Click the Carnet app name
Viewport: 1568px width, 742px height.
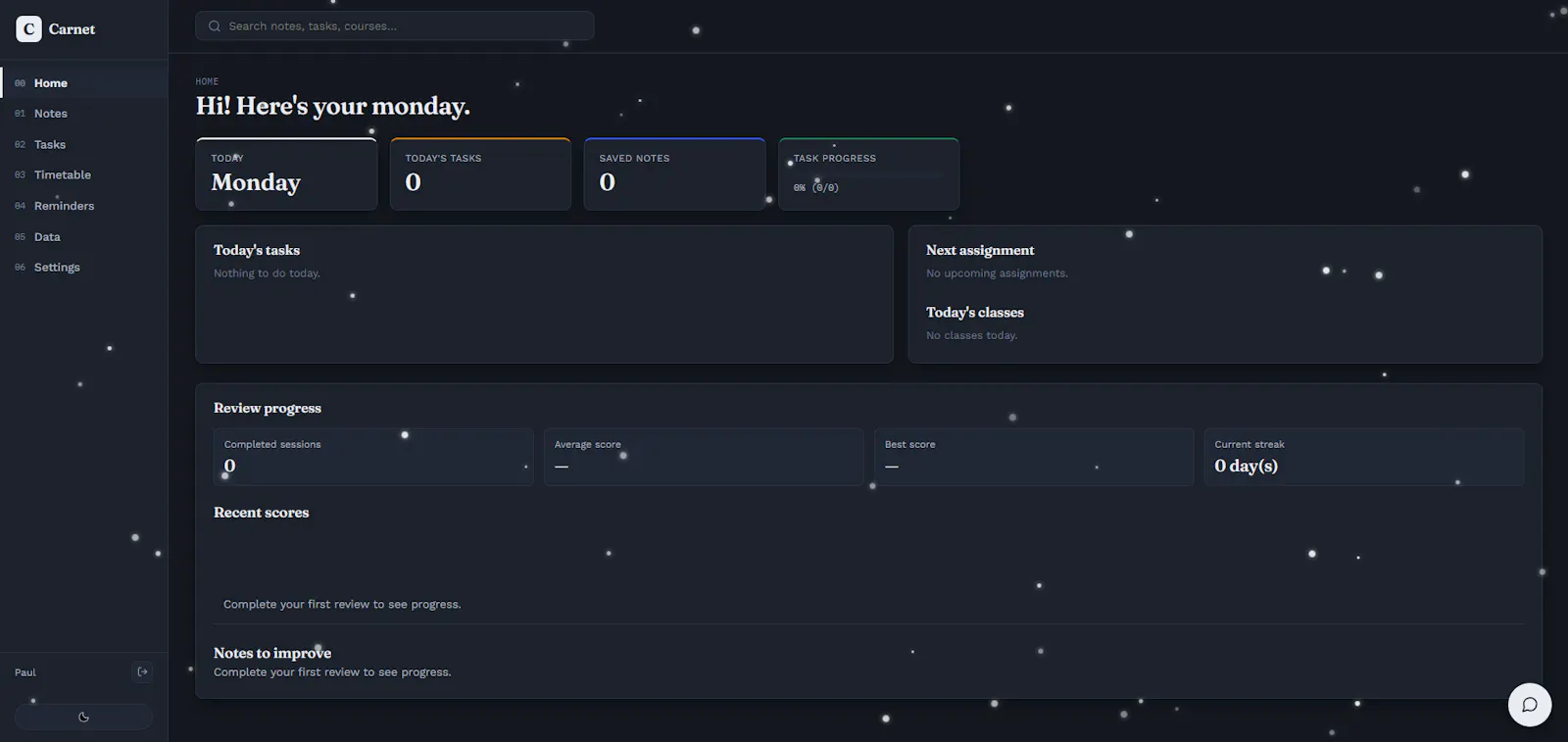pyautogui.click(x=72, y=29)
